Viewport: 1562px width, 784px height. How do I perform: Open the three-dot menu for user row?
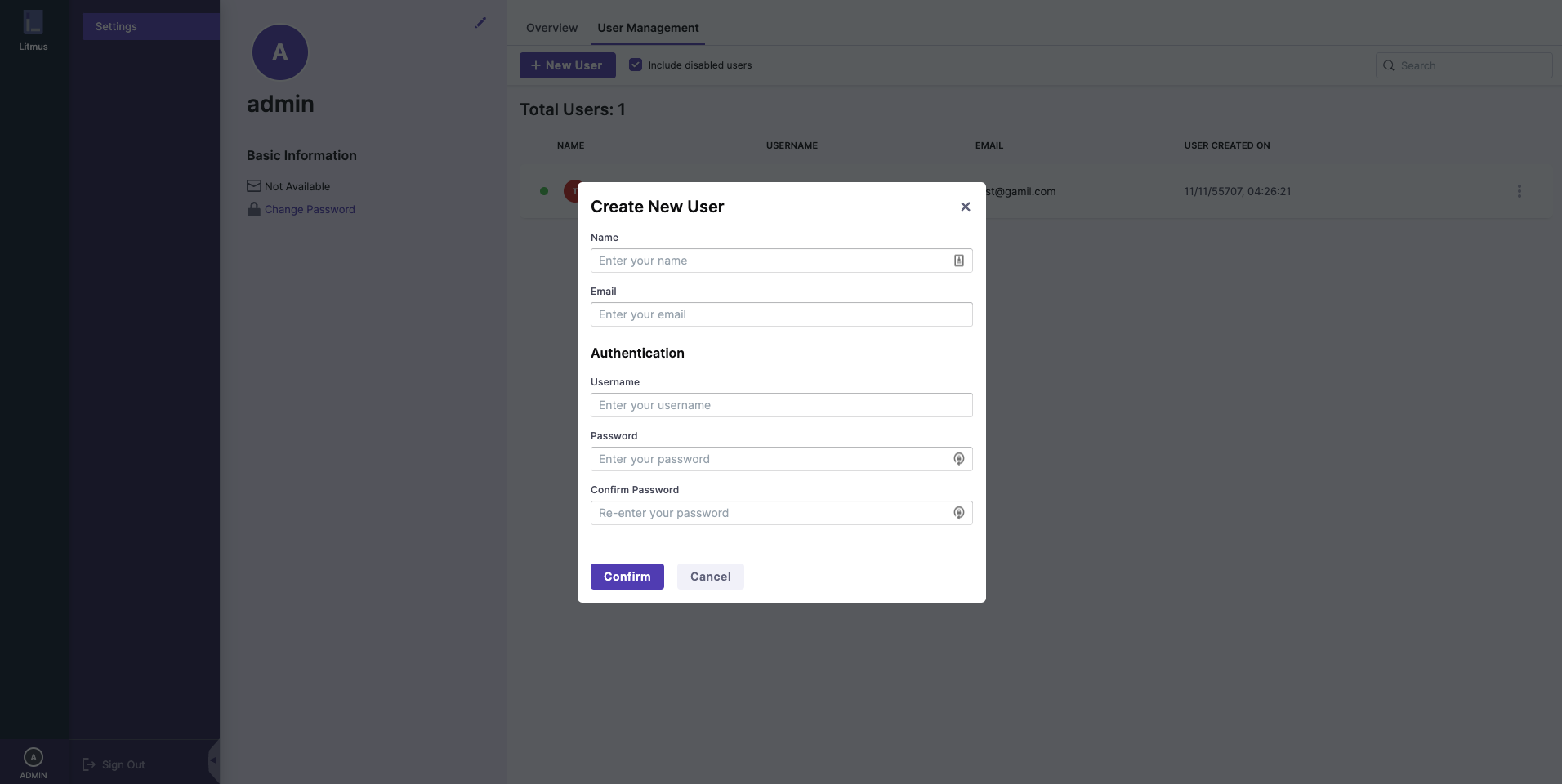(x=1519, y=191)
